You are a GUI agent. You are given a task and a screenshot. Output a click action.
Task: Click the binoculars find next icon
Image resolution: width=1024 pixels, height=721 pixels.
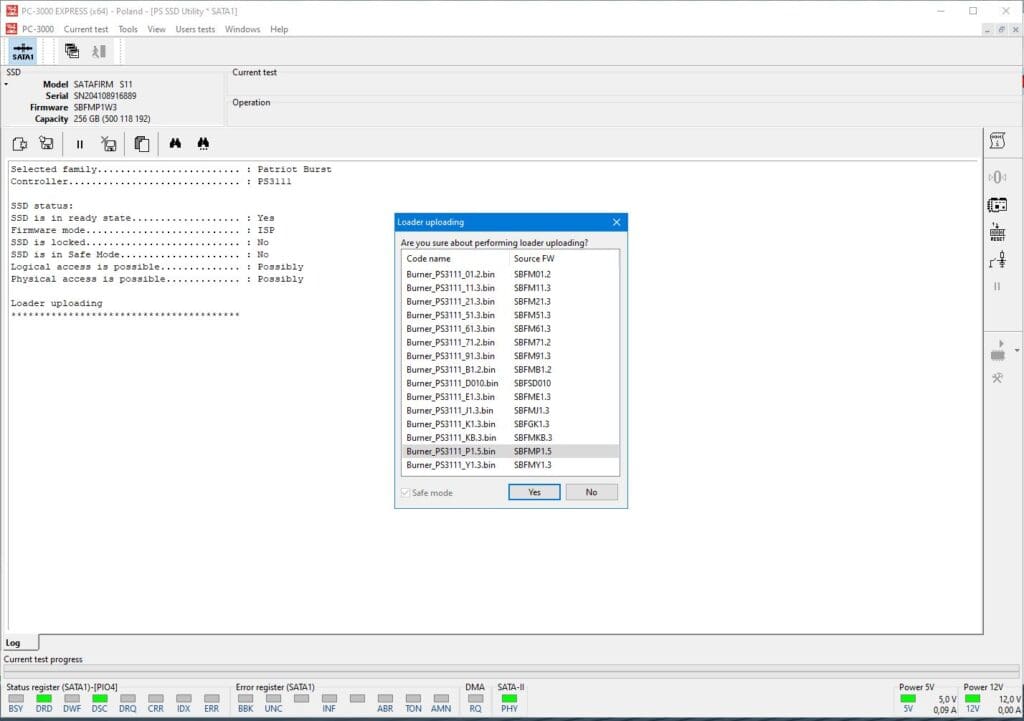pos(203,144)
